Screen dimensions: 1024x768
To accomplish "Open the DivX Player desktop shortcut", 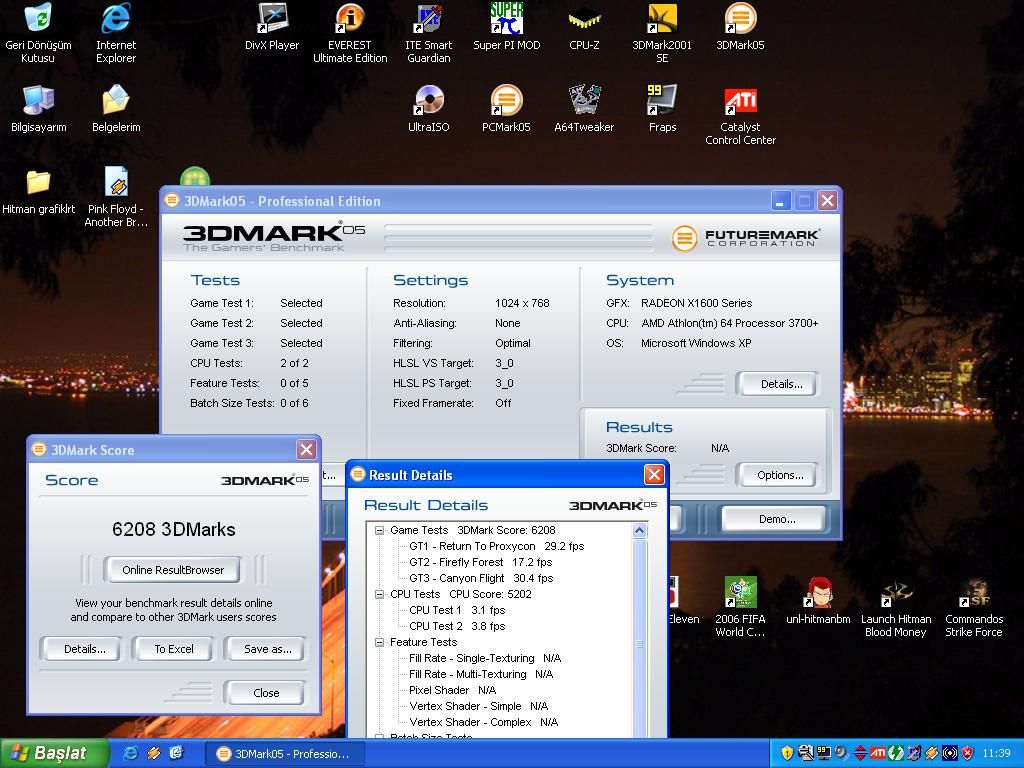I will 272,27.
